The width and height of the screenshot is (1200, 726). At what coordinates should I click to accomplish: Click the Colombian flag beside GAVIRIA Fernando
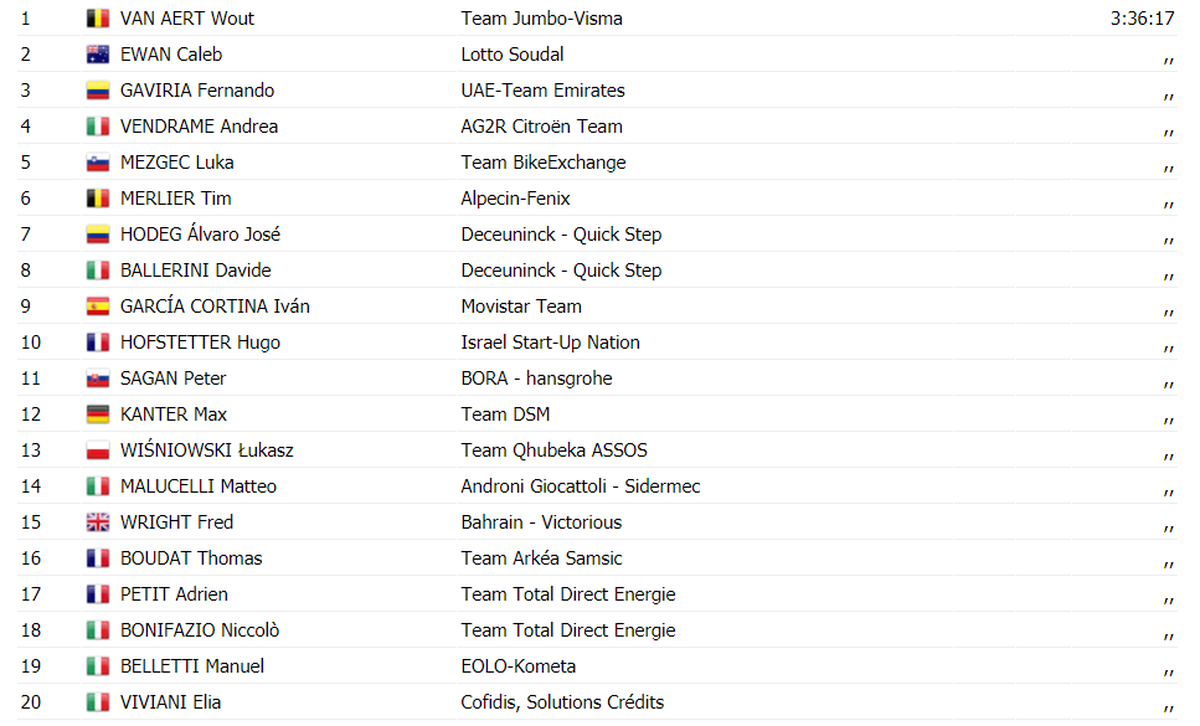pyautogui.click(x=97, y=90)
